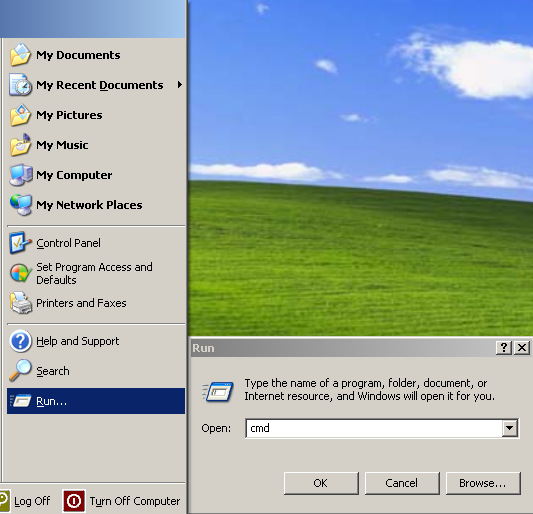533x514 pixels.
Task: Open the My Computer monitor icon
Action: coord(21,175)
